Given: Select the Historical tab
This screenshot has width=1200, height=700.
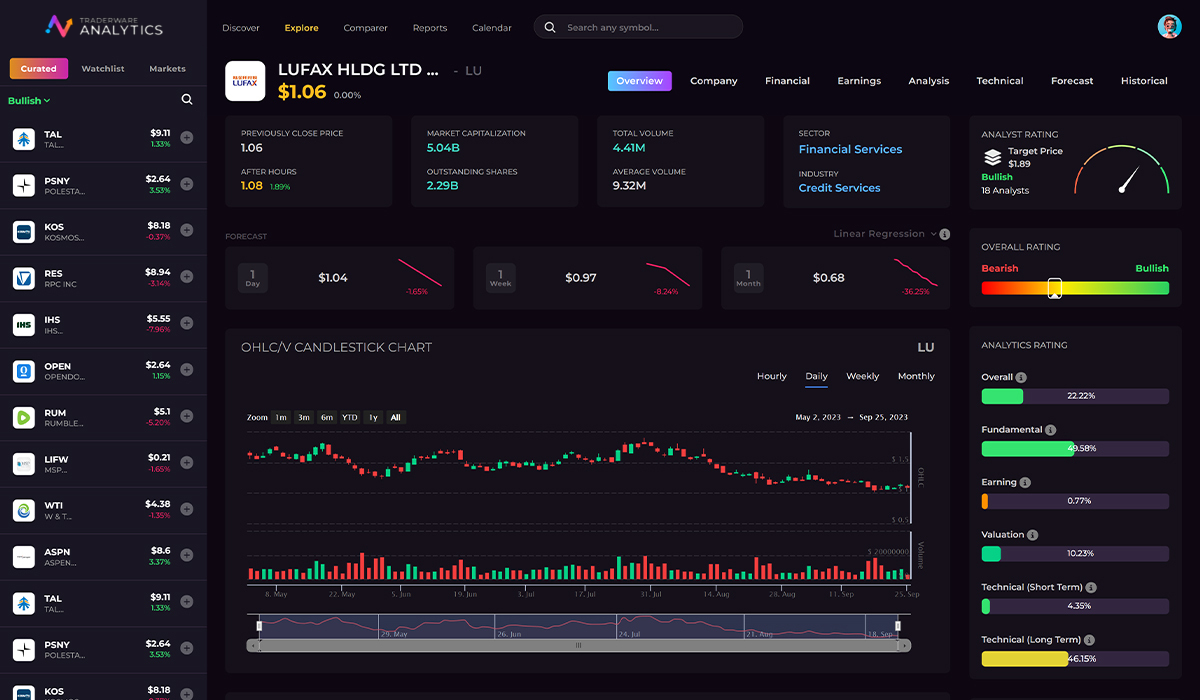Looking at the screenshot, I should pyautogui.click(x=1144, y=81).
